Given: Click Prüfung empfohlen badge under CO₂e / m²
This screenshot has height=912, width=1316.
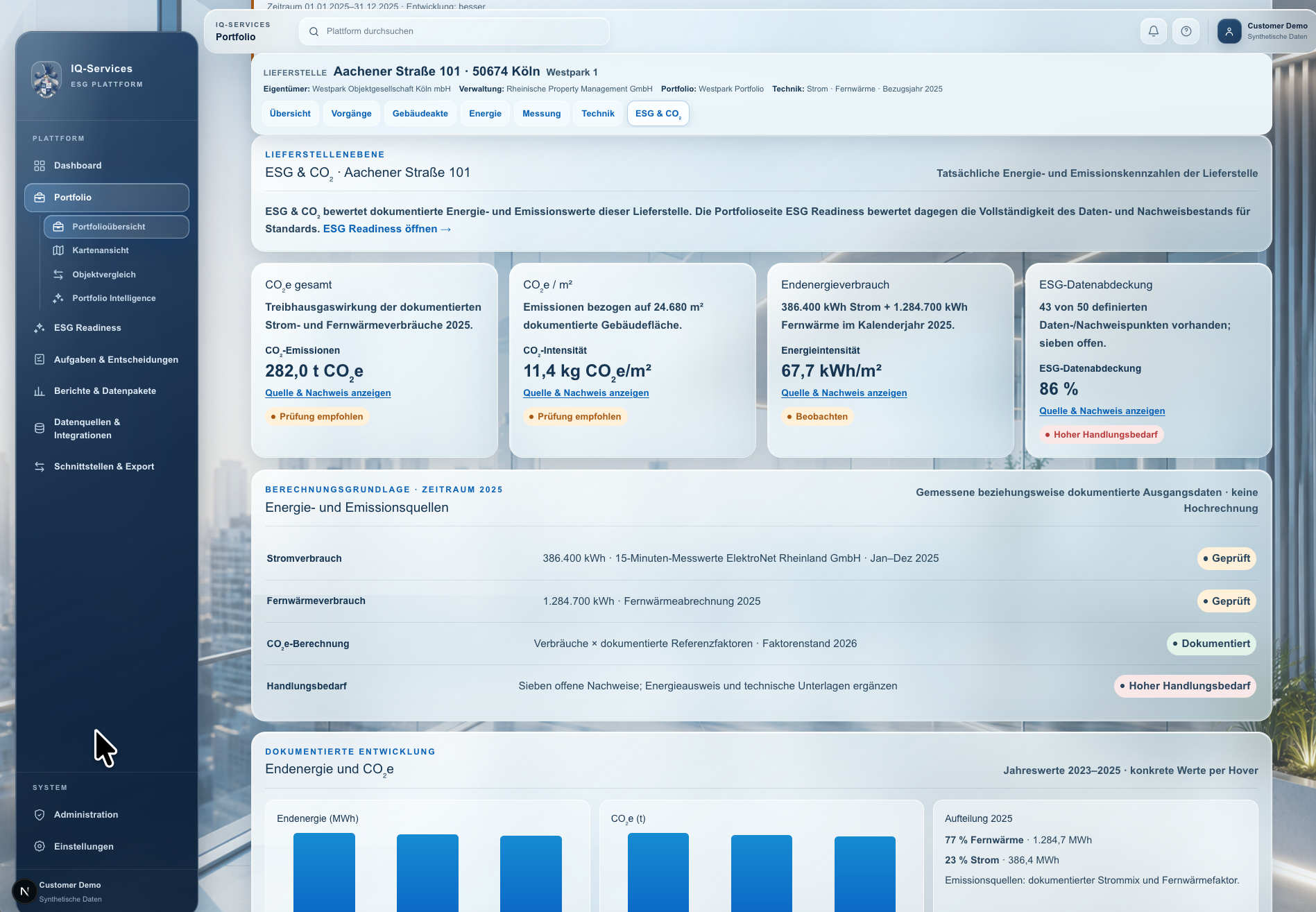Looking at the screenshot, I should 575,417.
